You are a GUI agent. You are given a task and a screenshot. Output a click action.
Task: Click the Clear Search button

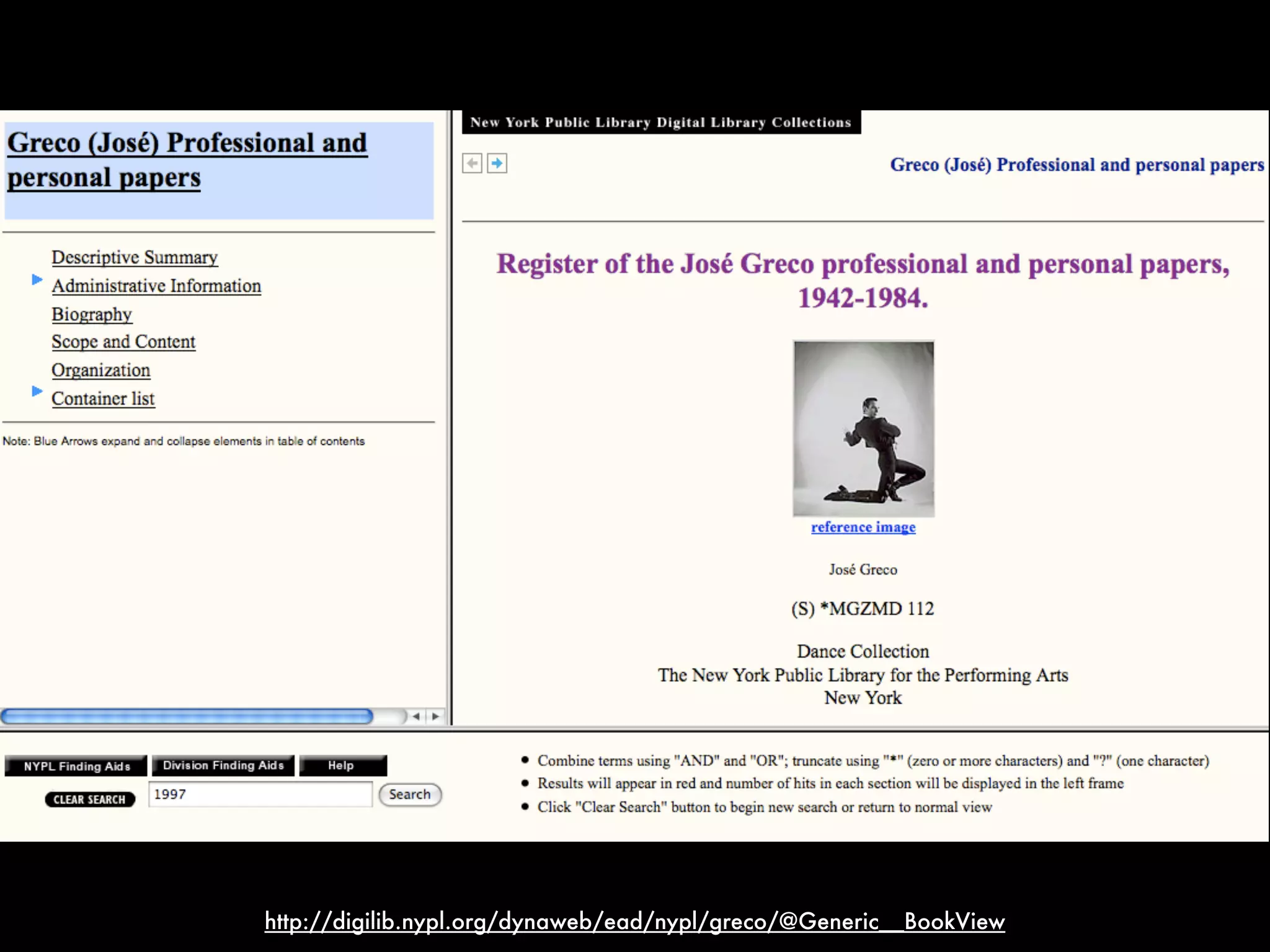90,800
